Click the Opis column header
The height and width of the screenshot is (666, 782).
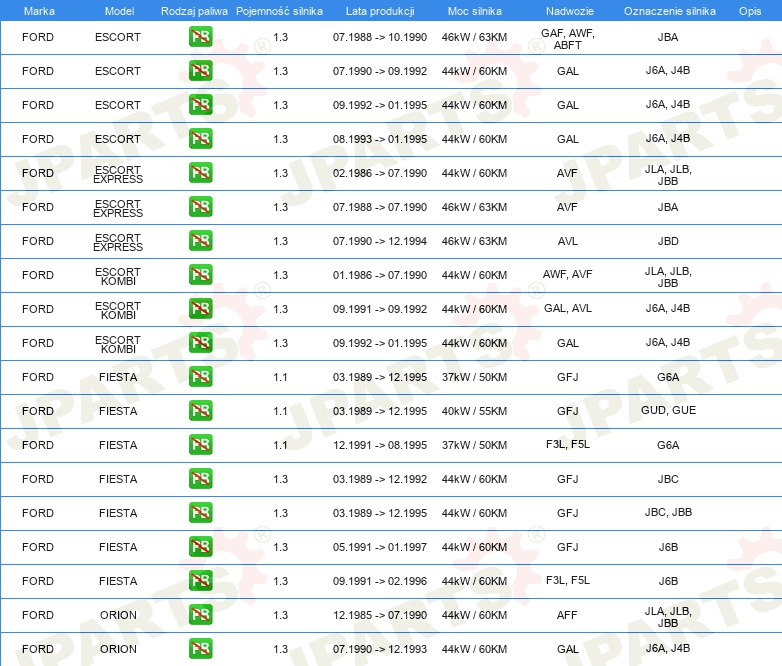click(750, 11)
